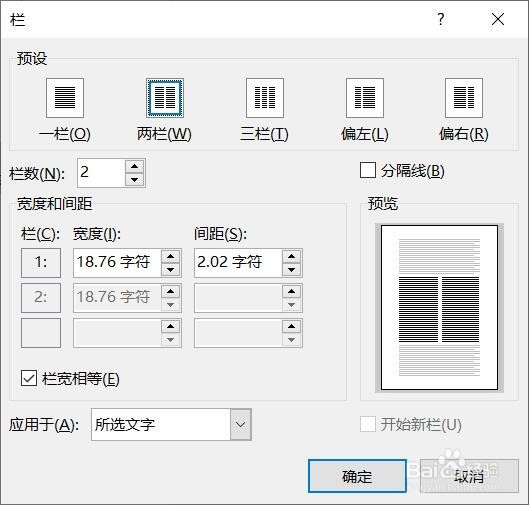The image size is (529, 505).
Task: Click up arrow of third row width
Action: pos(171,326)
